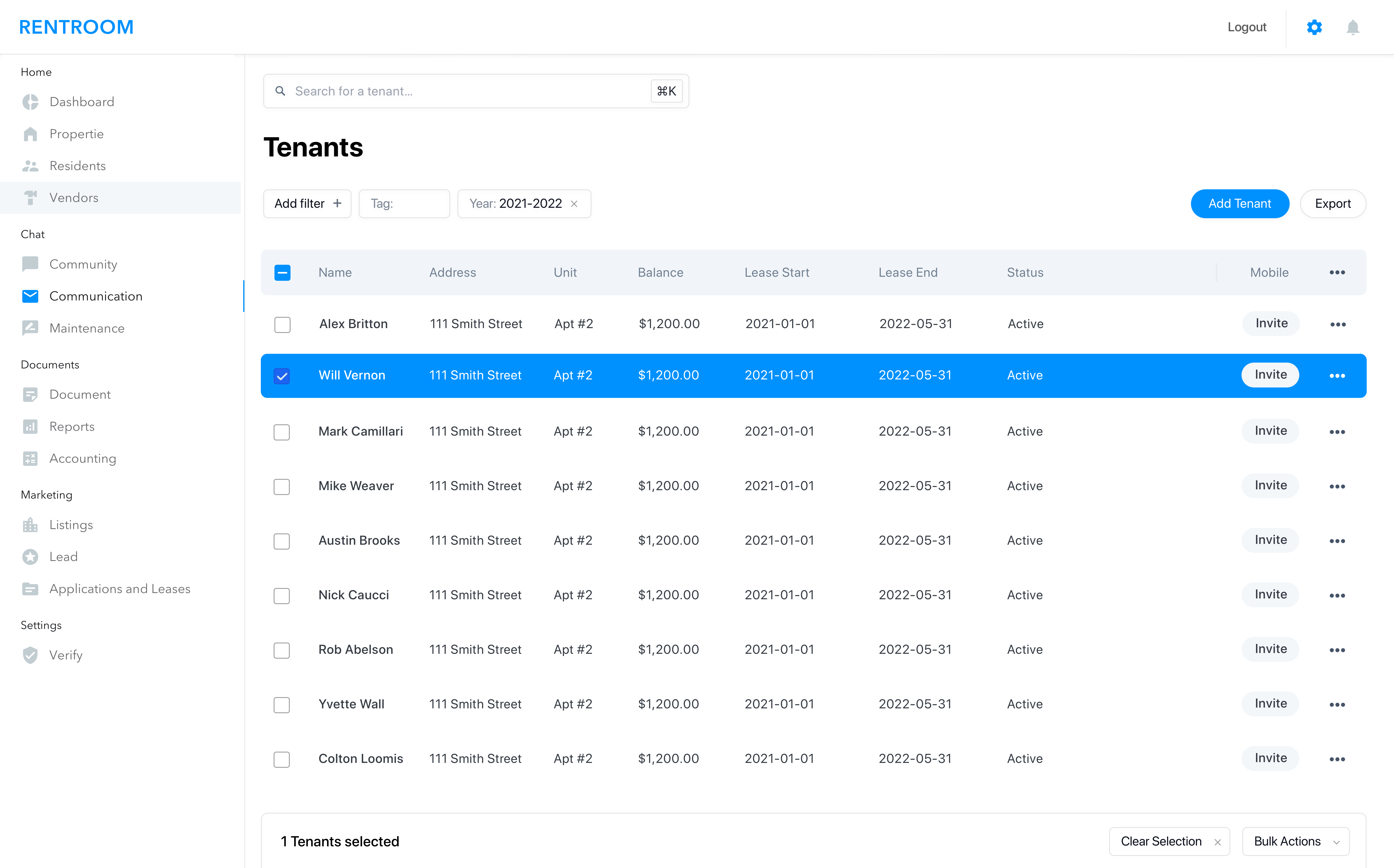This screenshot has width=1394, height=868.
Task: Open the Reports section
Action: coord(72,427)
